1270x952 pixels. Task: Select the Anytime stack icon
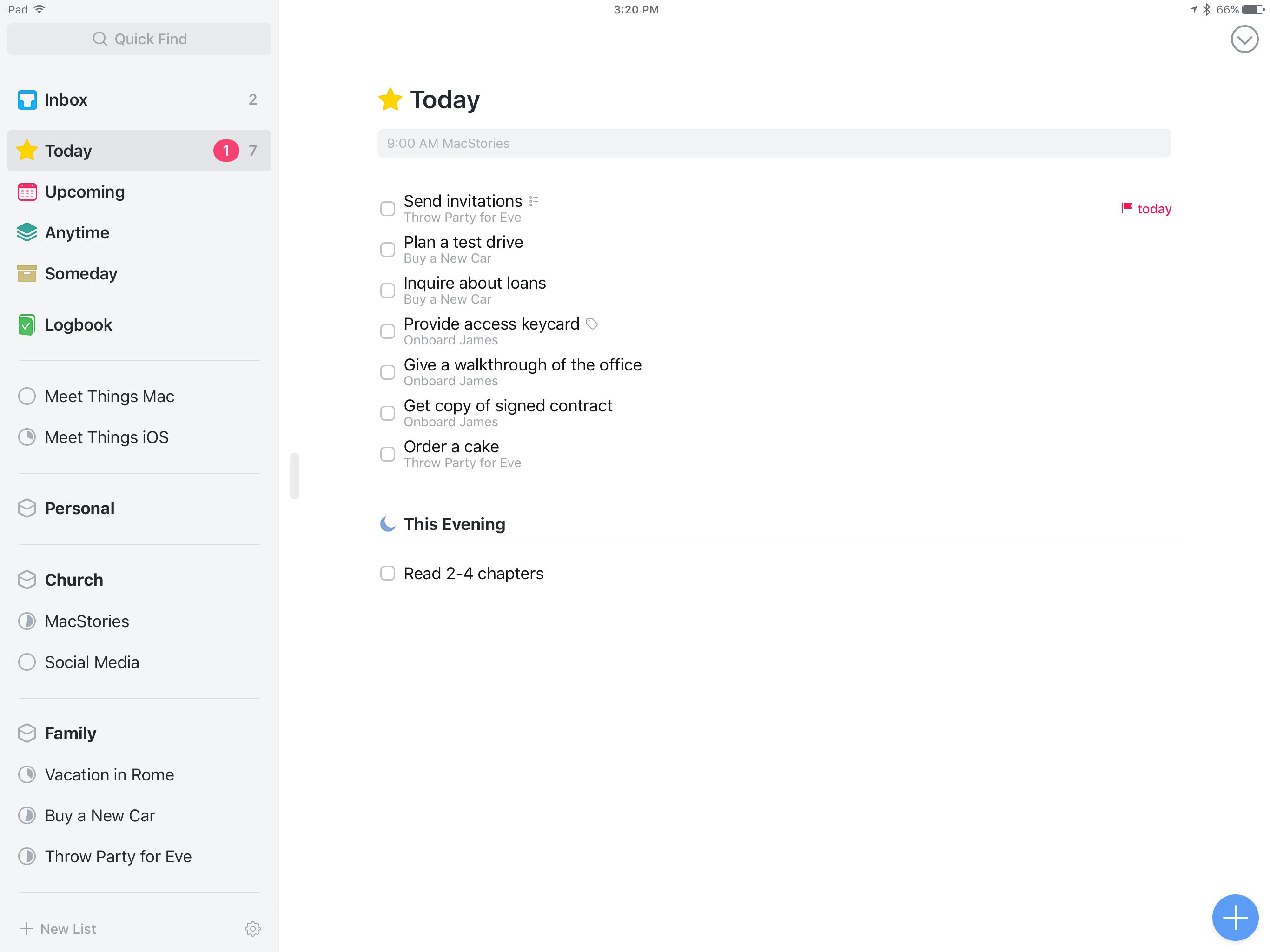pos(27,232)
